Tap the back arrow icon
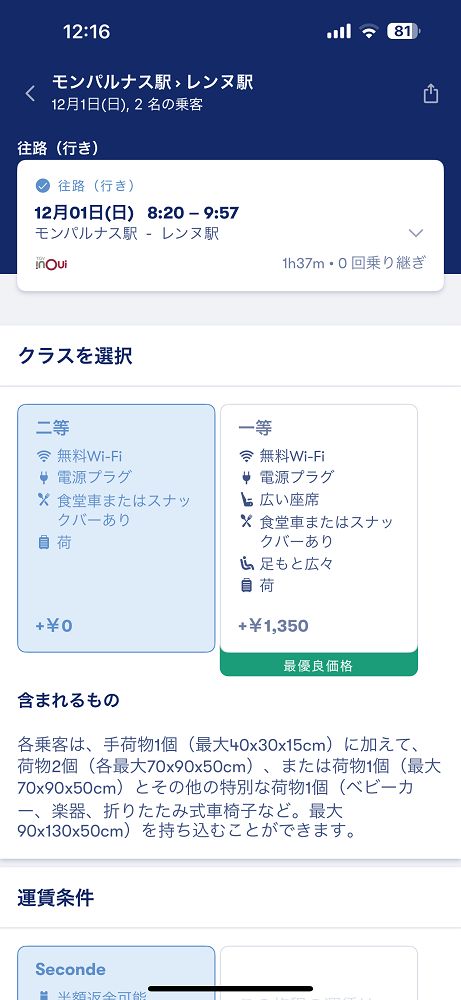The height and width of the screenshot is (1000, 461). click(30, 93)
